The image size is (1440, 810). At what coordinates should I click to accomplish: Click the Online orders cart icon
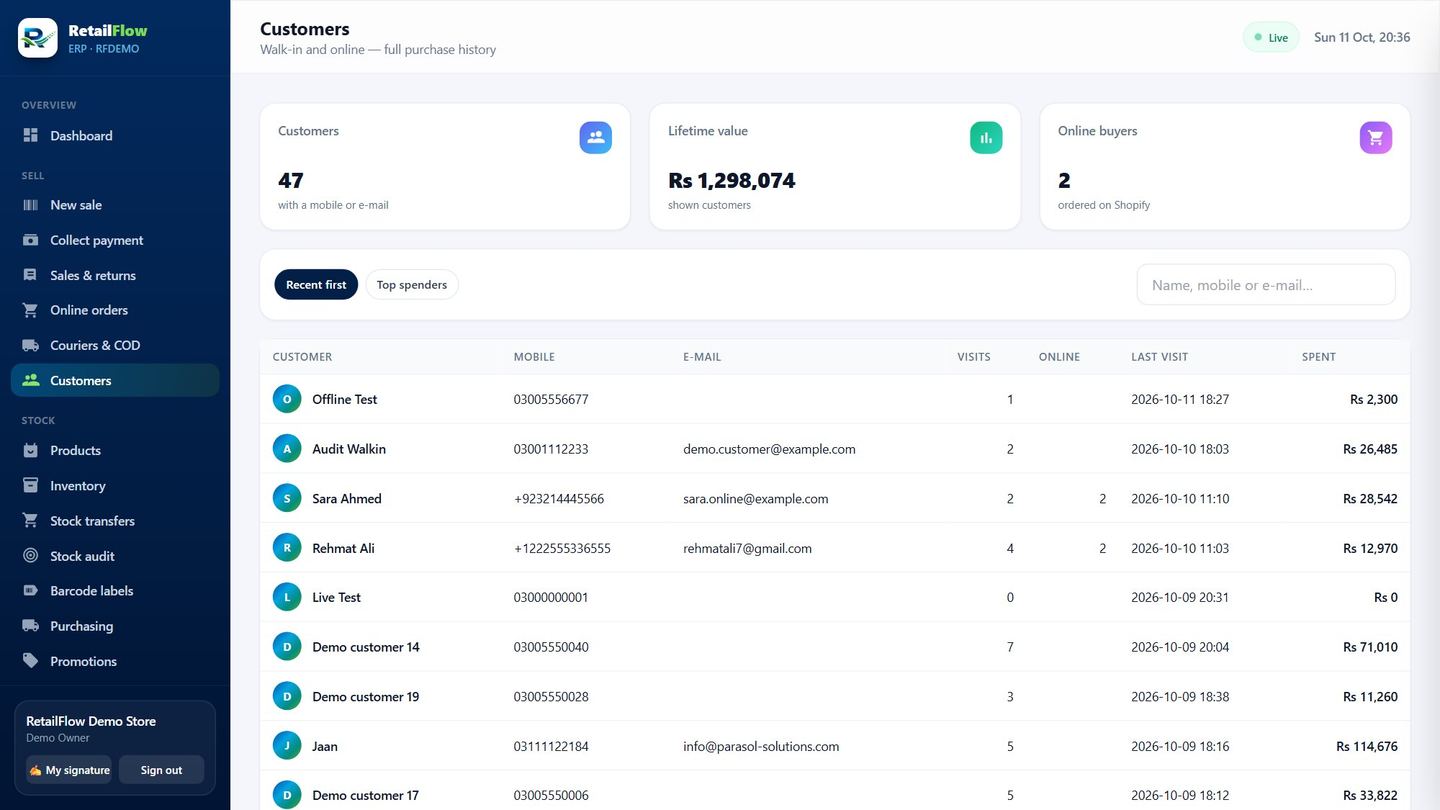tap(31, 310)
